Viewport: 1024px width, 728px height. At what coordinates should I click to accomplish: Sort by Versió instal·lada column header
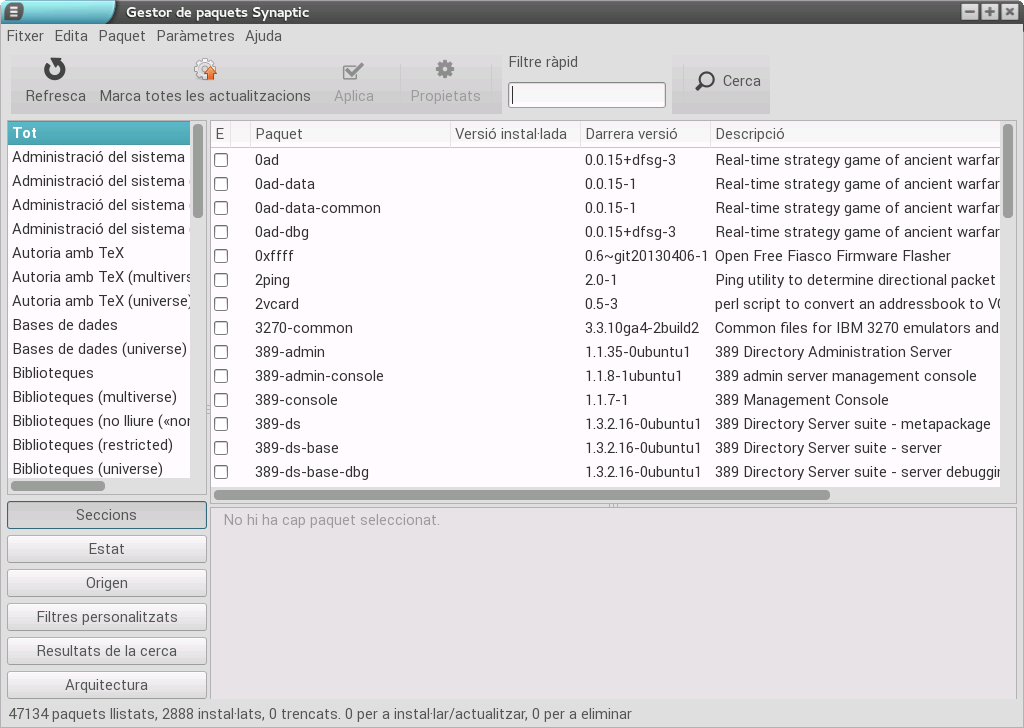click(513, 134)
